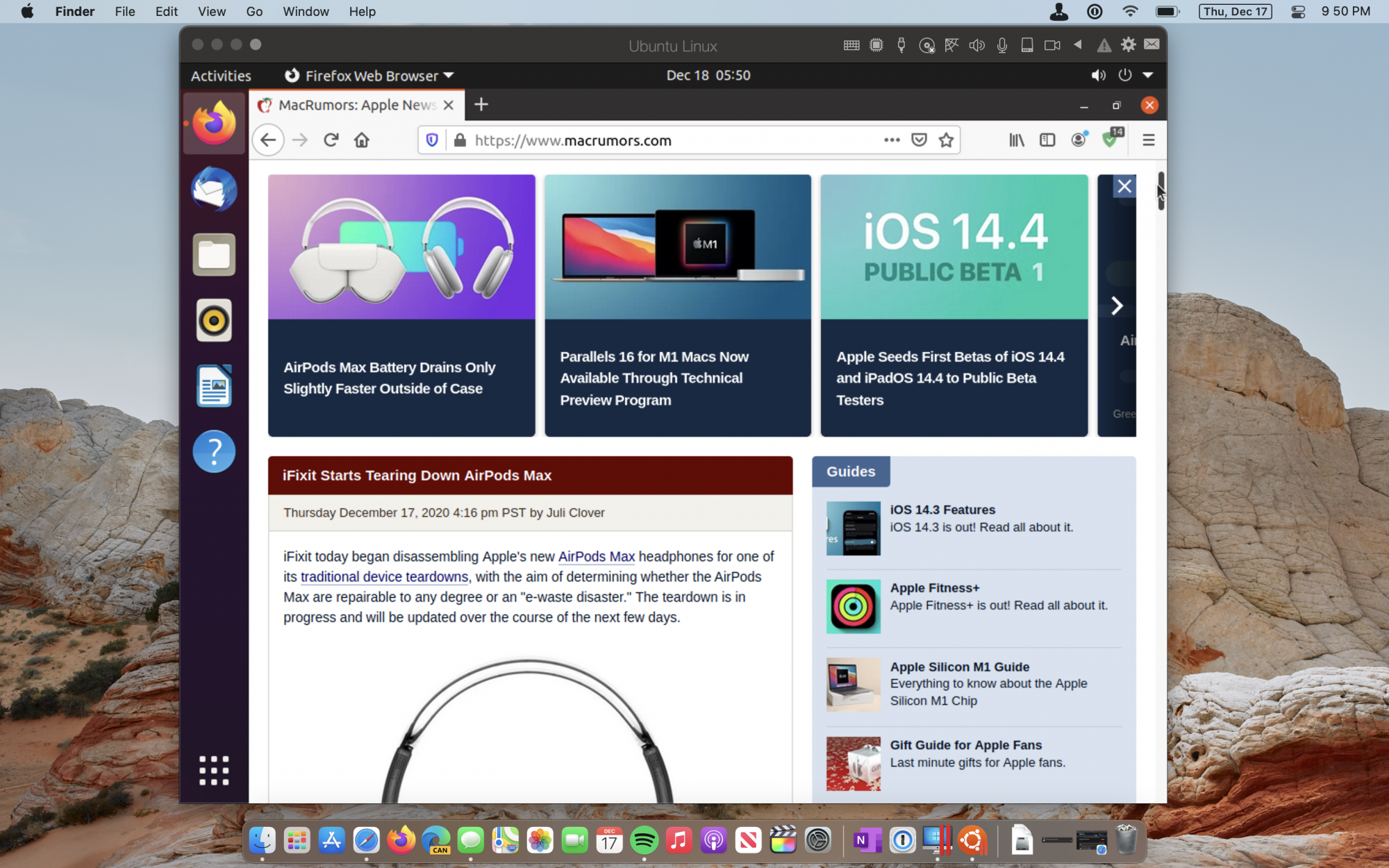Go to Firefox home page
Image resolution: width=1389 pixels, height=868 pixels.
[x=362, y=140]
